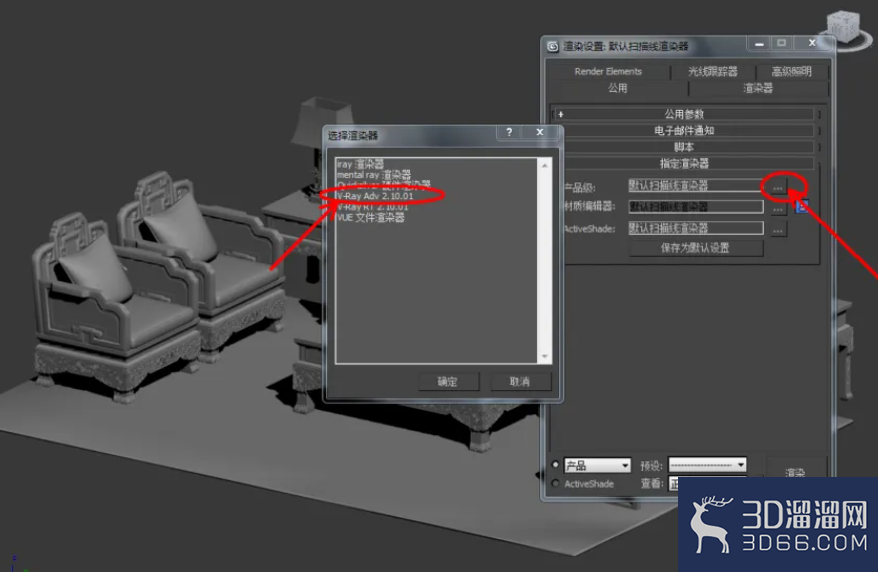The height and width of the screenshot is (572, 878).
Task: Click the 渲染设置 window title icon
Action: 553,46
